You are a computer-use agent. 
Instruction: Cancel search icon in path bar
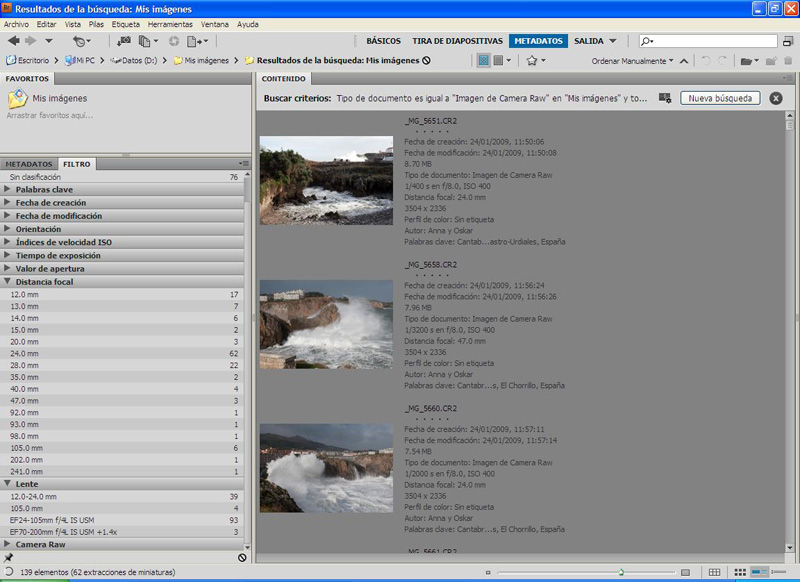click(x=426, y=60)
